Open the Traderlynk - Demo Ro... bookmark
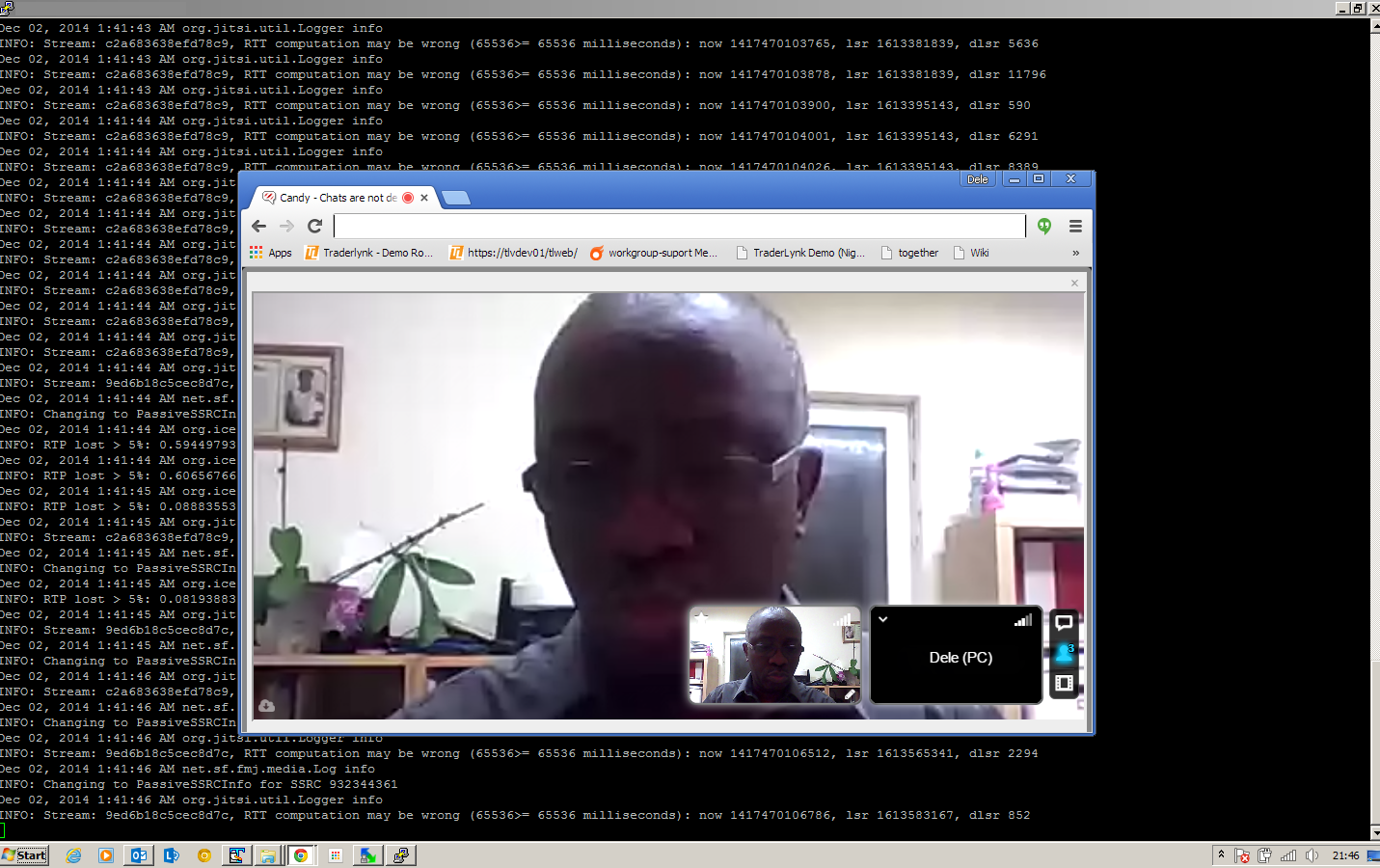Viewport: 1380px width, 868px height. click(368, 253)
